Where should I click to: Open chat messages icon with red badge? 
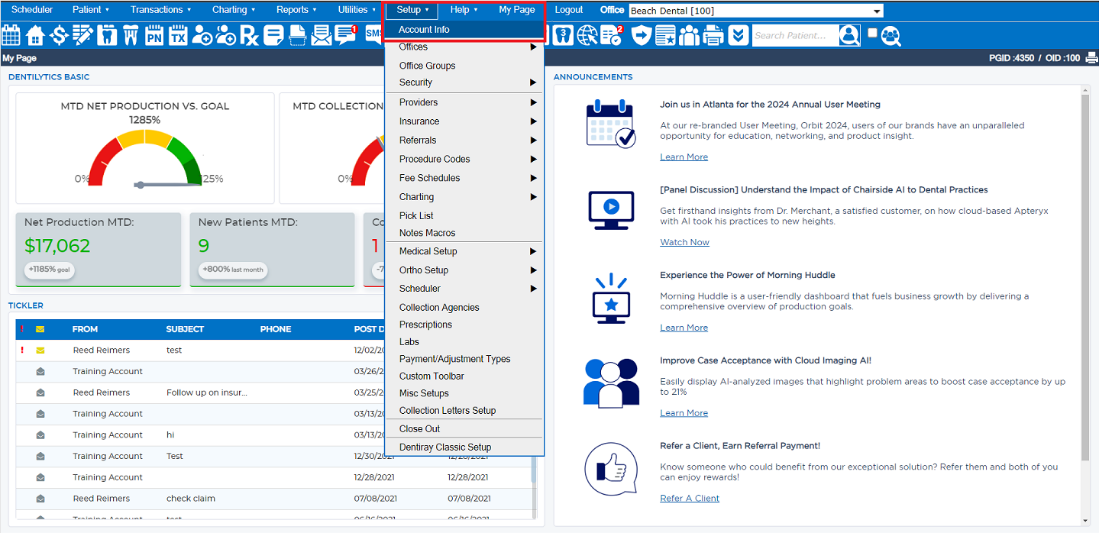click(346, 34)
